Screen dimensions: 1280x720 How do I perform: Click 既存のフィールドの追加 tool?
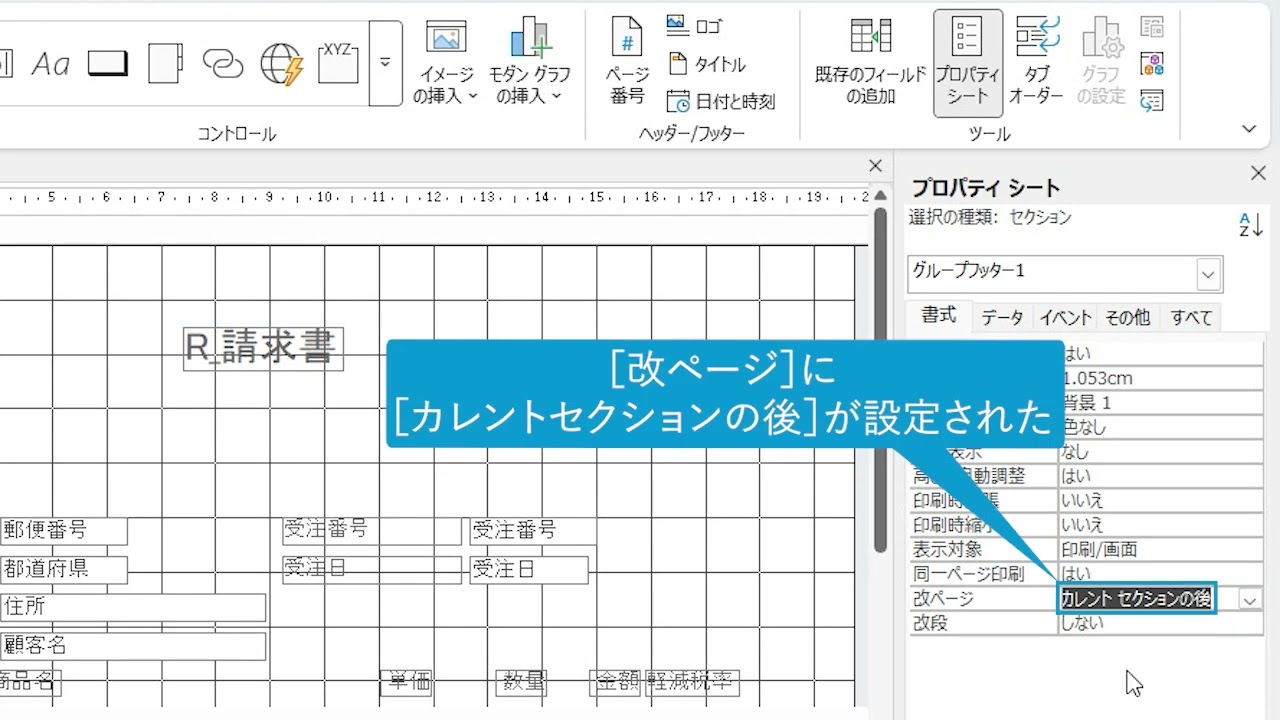tap(871, 62)
